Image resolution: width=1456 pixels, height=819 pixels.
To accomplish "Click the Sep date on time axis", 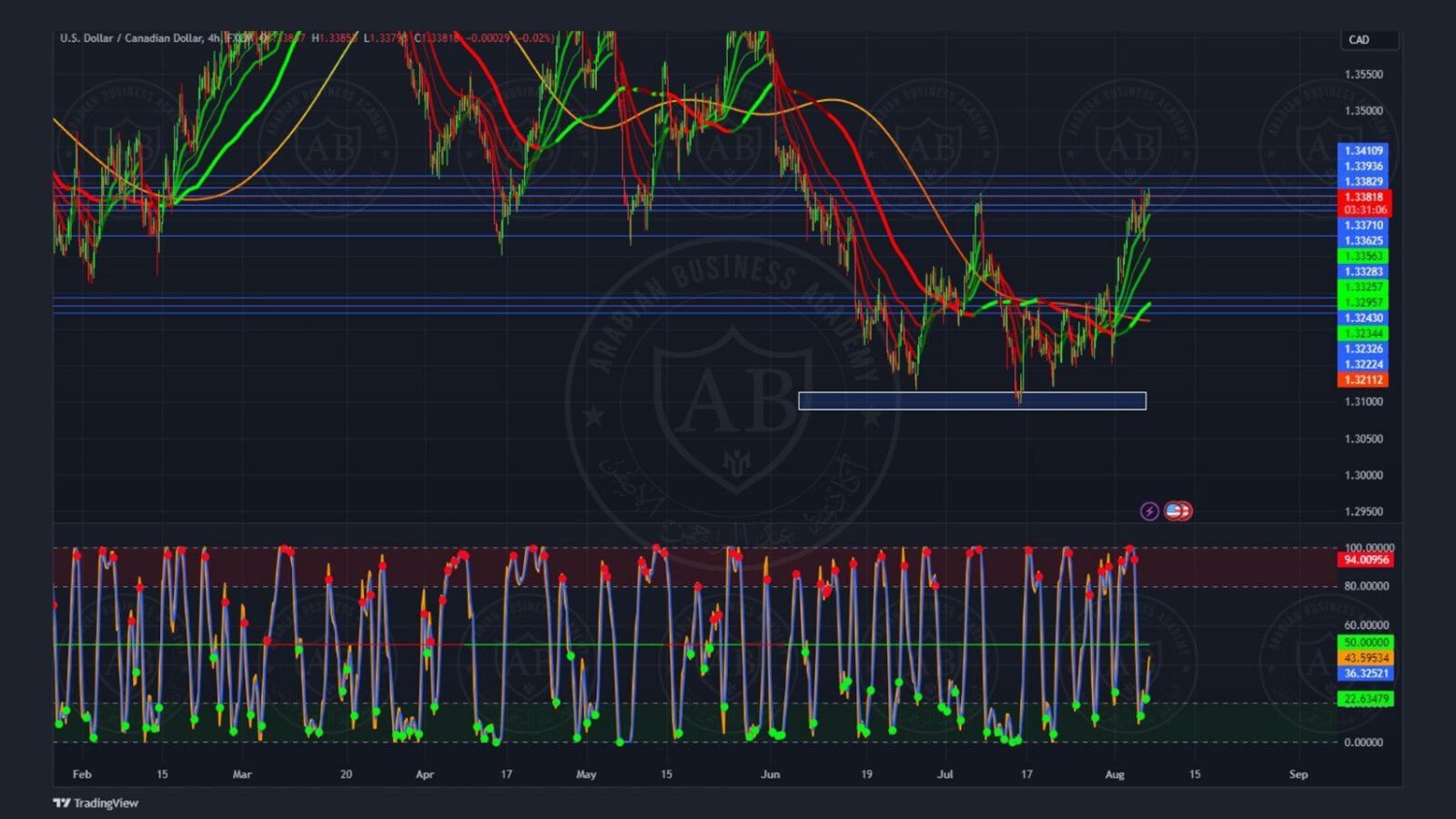I will [x=1298, y=774].
